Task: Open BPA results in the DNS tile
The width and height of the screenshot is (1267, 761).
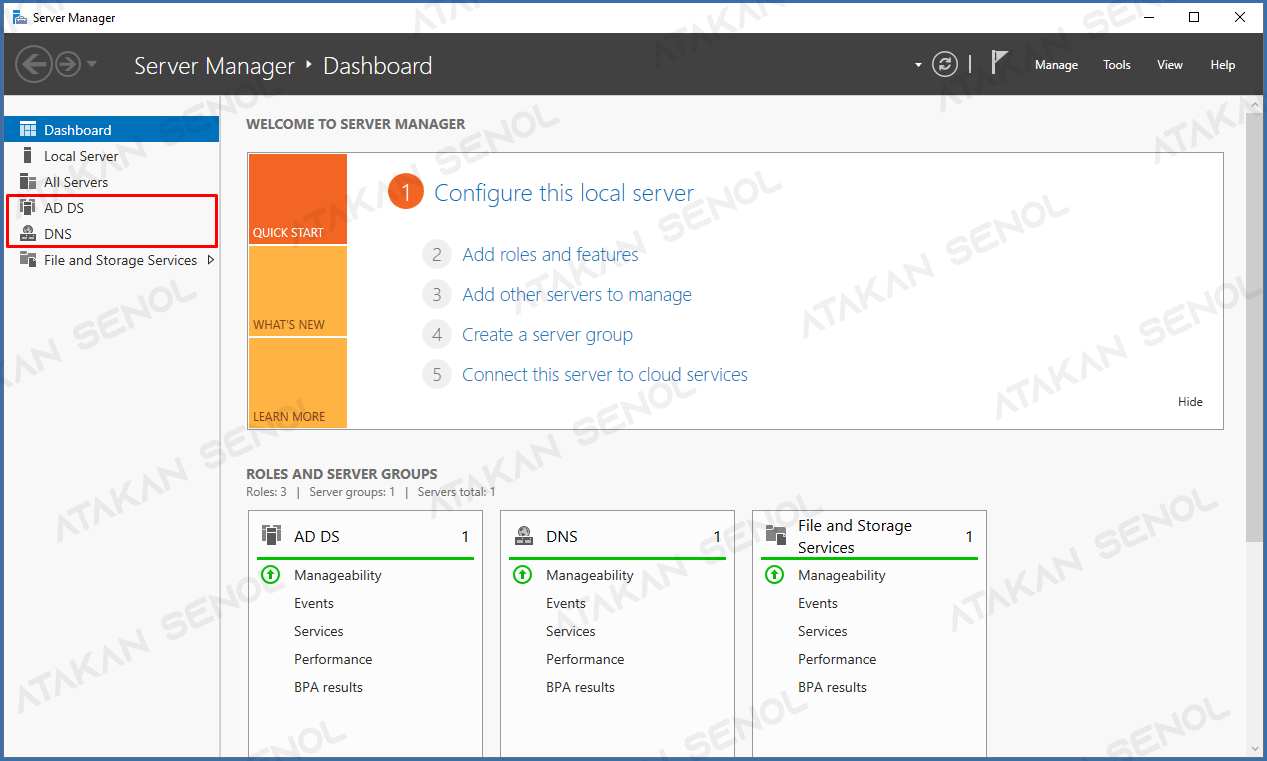Action: click(580, 687)
